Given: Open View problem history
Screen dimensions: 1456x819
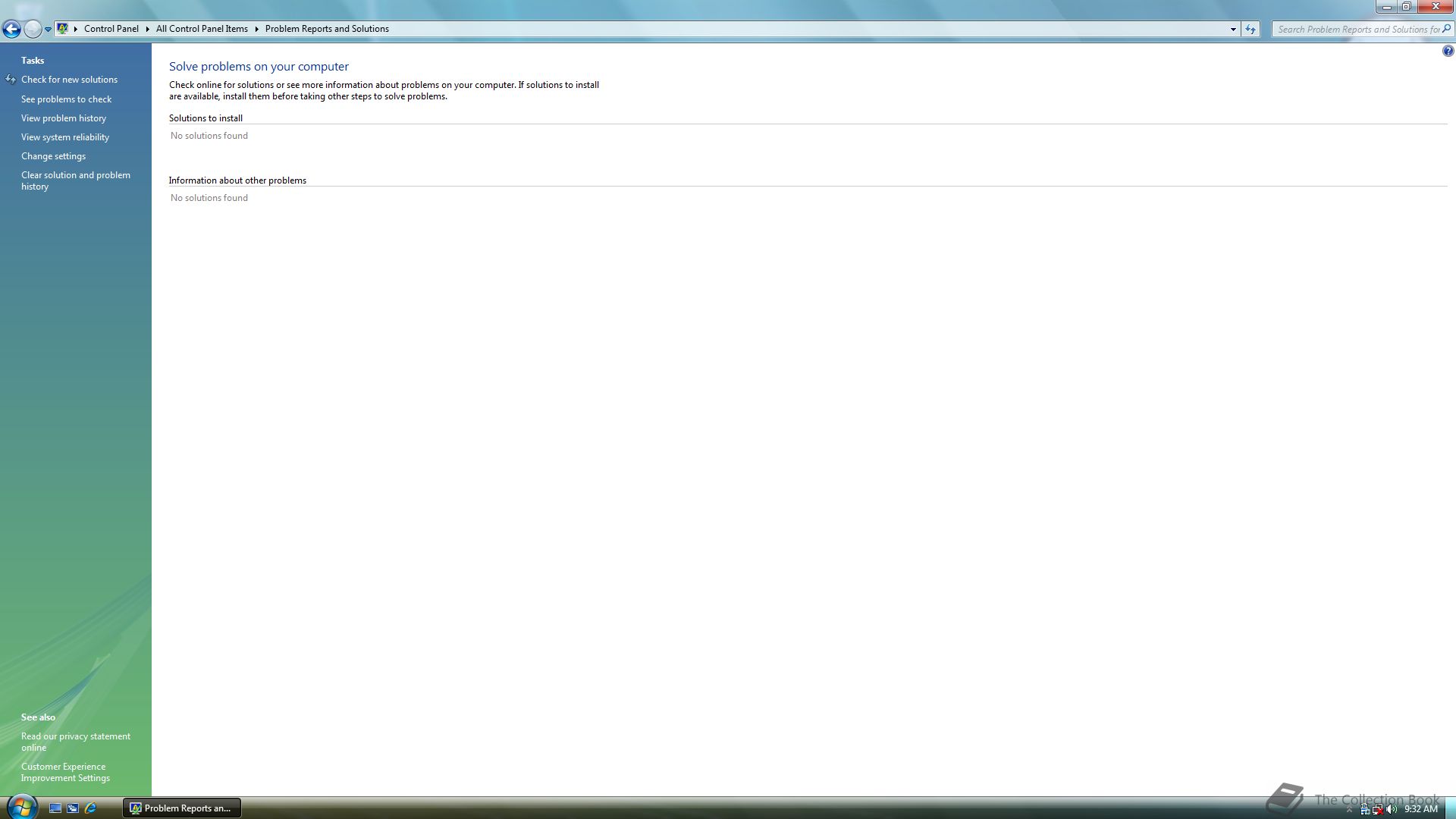Looking at the screenshot, I should pyautogui.click(x=64, y=118).
